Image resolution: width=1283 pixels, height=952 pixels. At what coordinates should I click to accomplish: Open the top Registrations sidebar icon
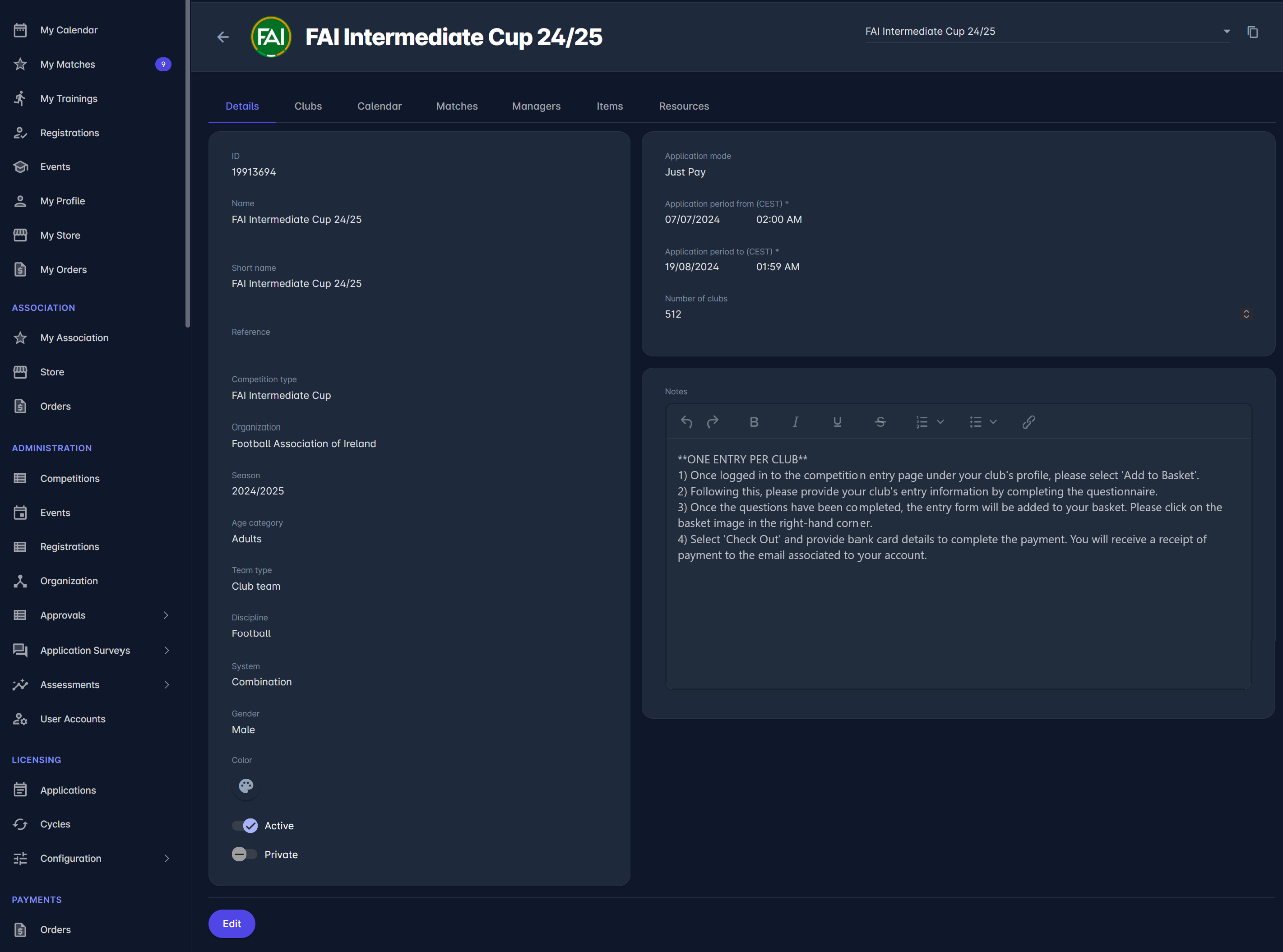pos(20,133)
